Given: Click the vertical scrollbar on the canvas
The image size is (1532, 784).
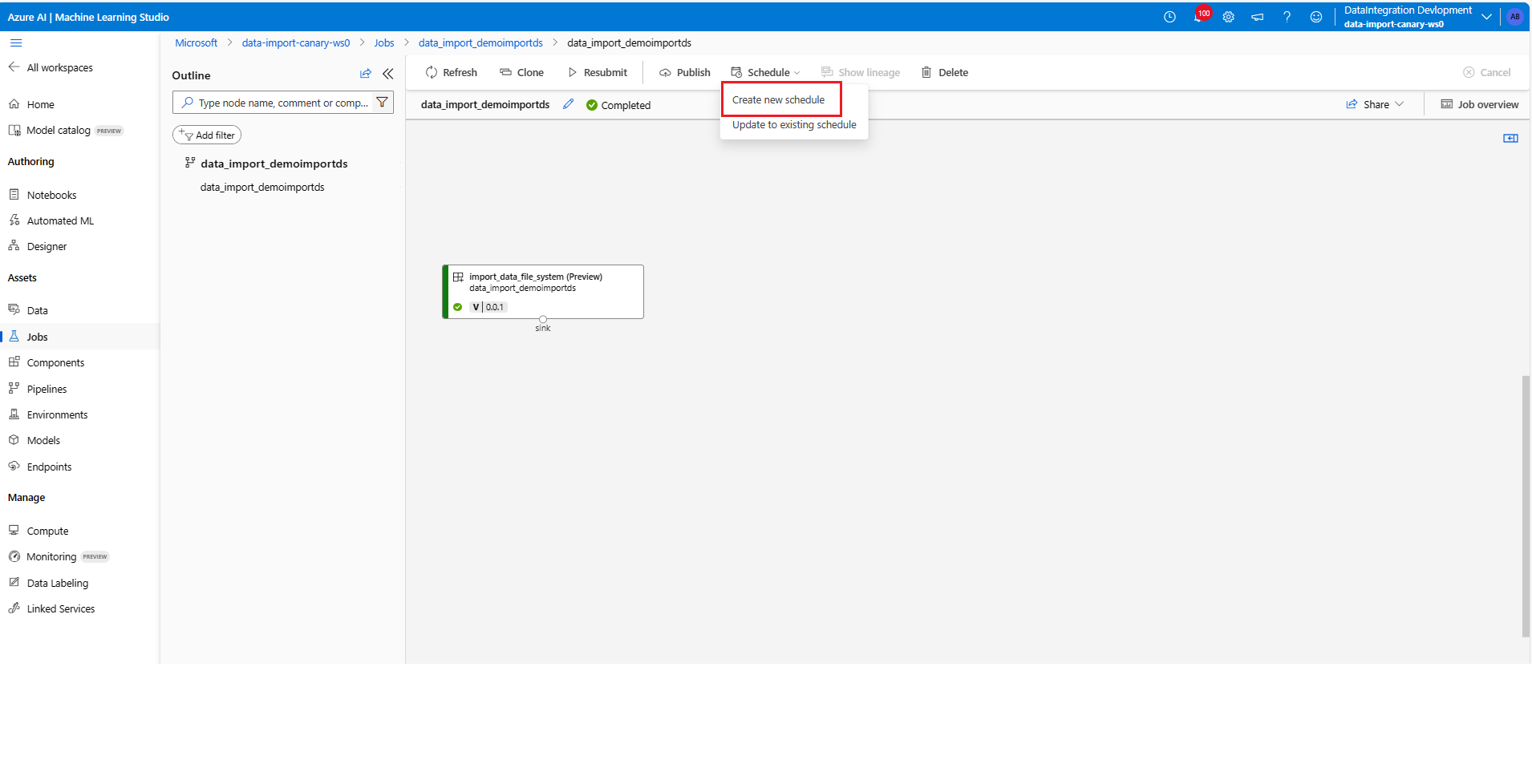Looking at the screenshot, I should click(x=1526, y=505).
